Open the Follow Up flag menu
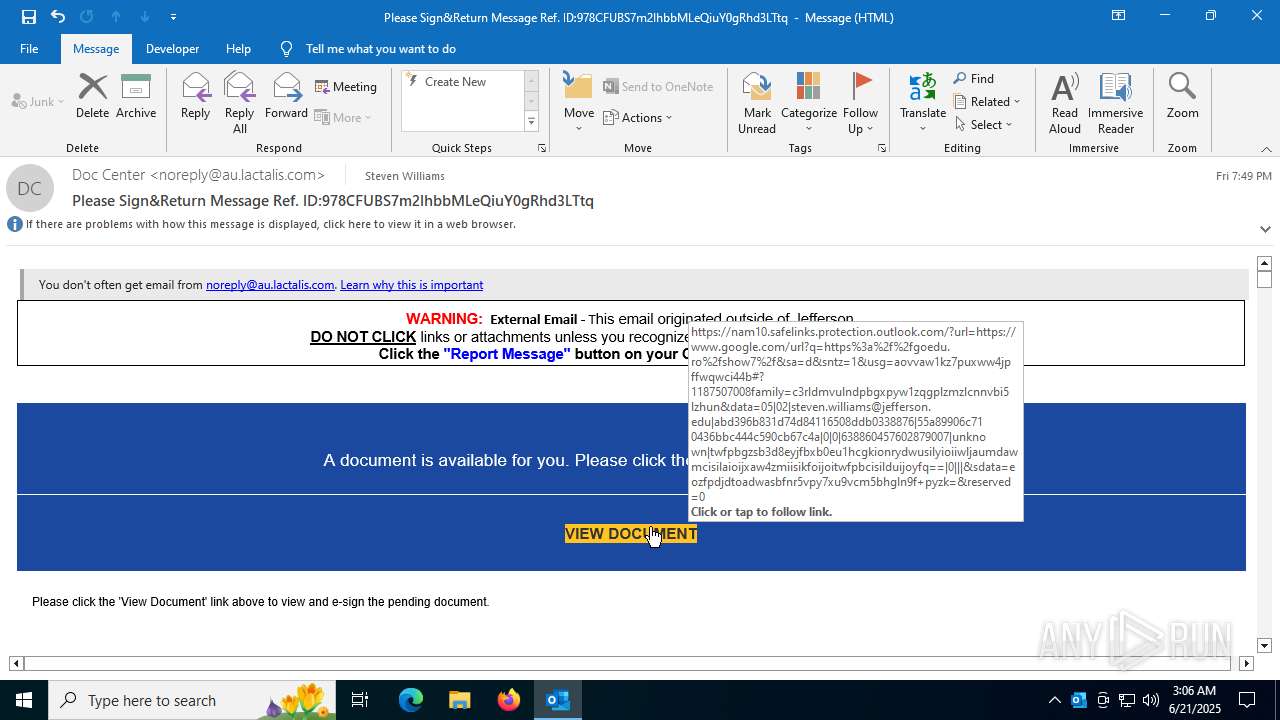The height and width of the screenshot is (720, 1280). click(860, 103)
